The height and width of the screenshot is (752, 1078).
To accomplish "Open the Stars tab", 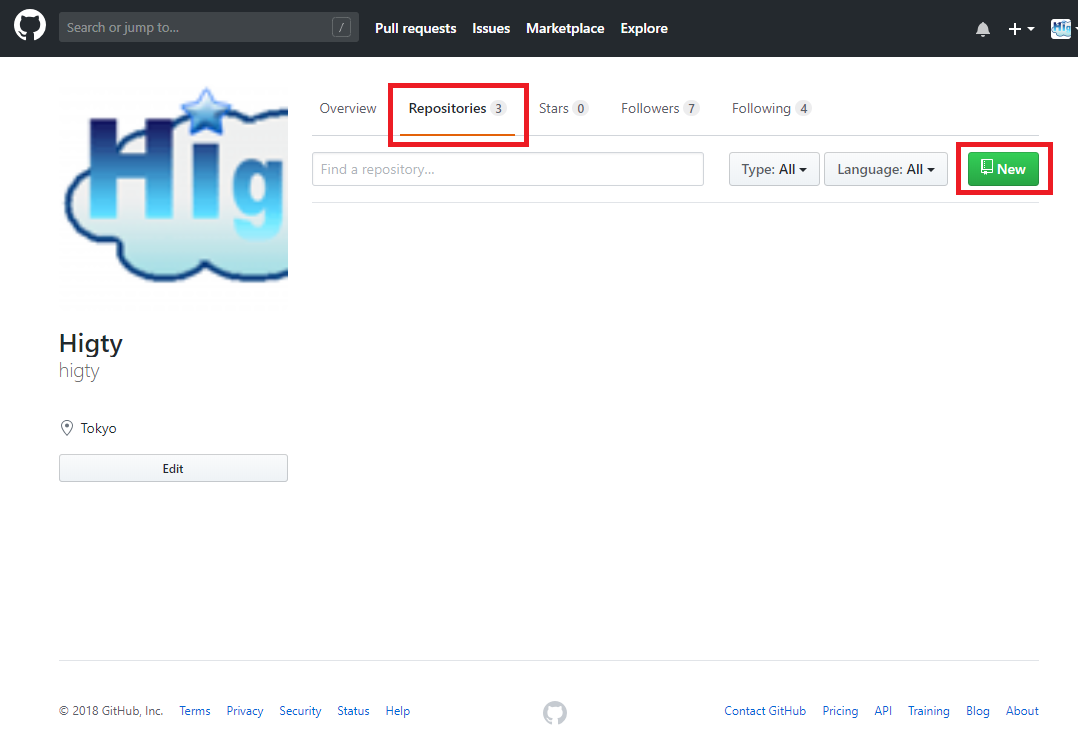I will [x=562, y=108].
